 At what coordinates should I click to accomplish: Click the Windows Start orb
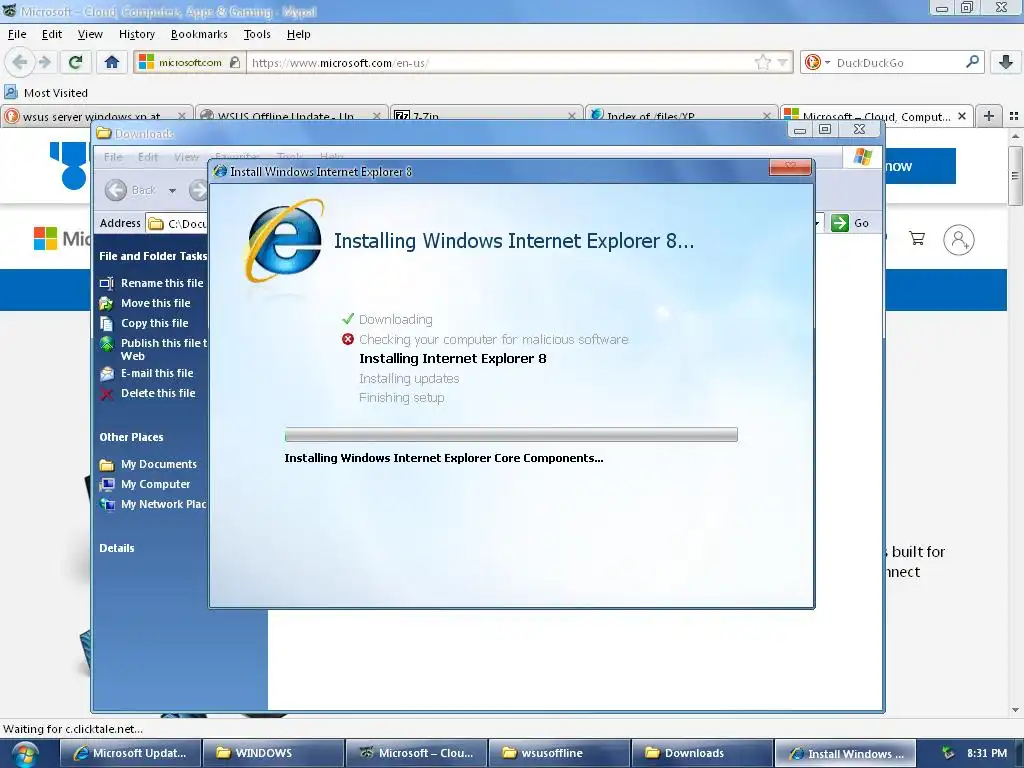[x=25, y=754]
